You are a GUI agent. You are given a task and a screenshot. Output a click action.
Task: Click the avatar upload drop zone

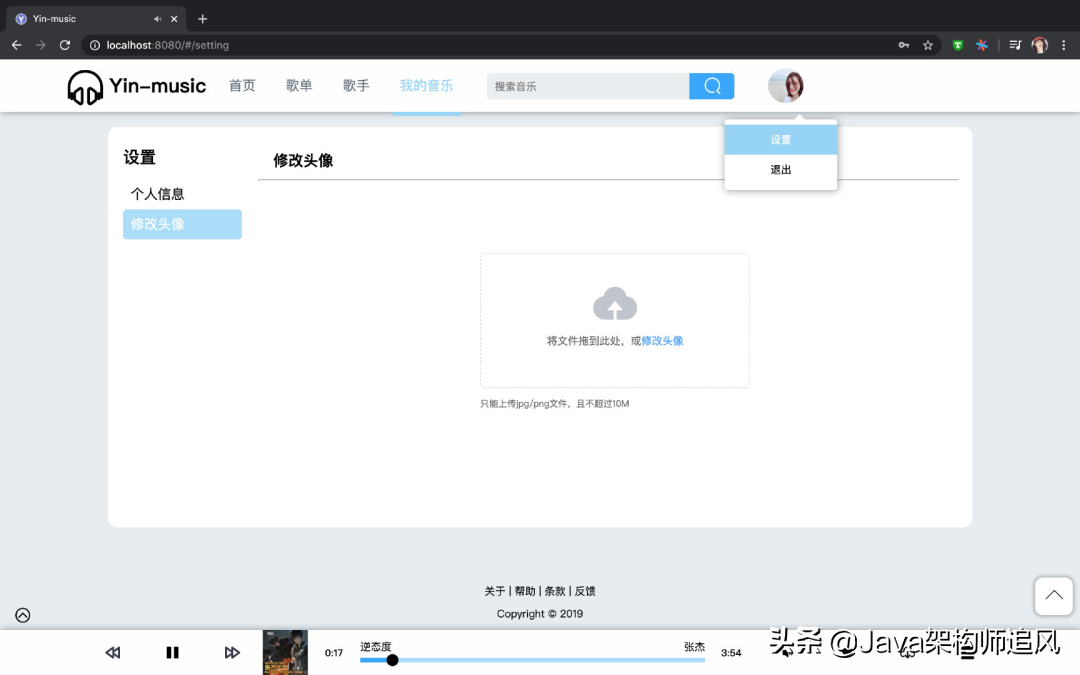coord(614,320)
